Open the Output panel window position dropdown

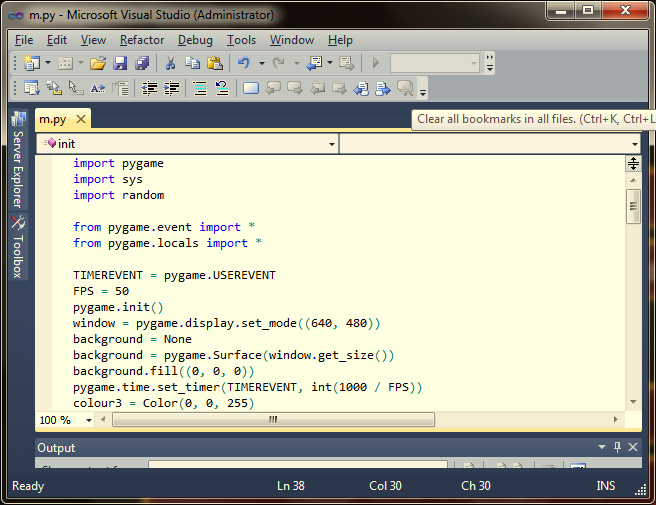tap(602, 447)
